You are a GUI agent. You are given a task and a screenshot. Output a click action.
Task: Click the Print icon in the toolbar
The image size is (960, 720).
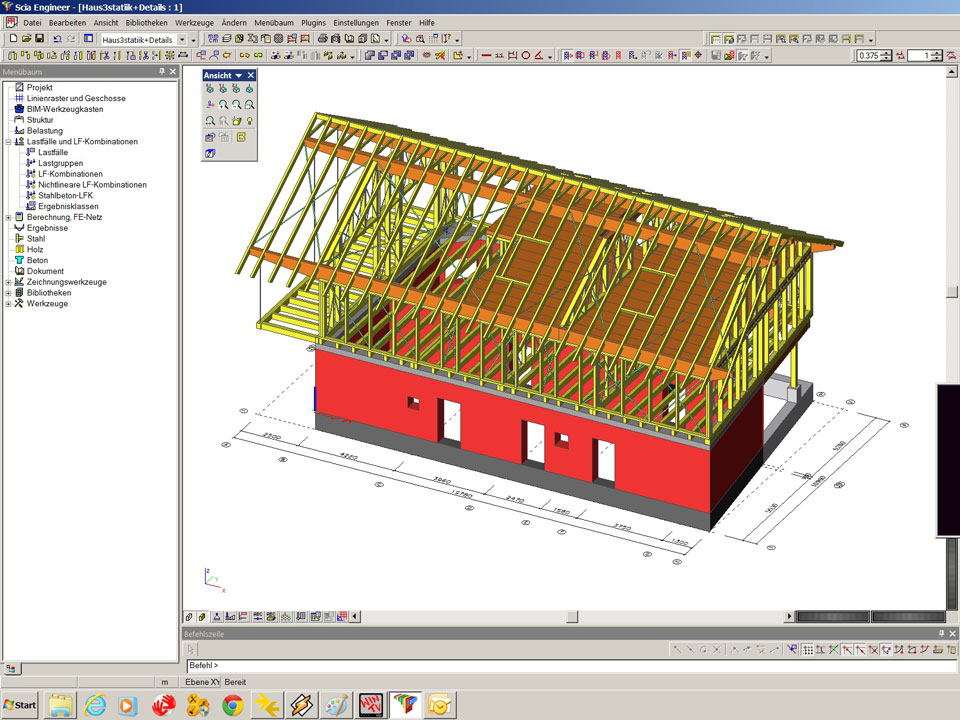(323, 39)
